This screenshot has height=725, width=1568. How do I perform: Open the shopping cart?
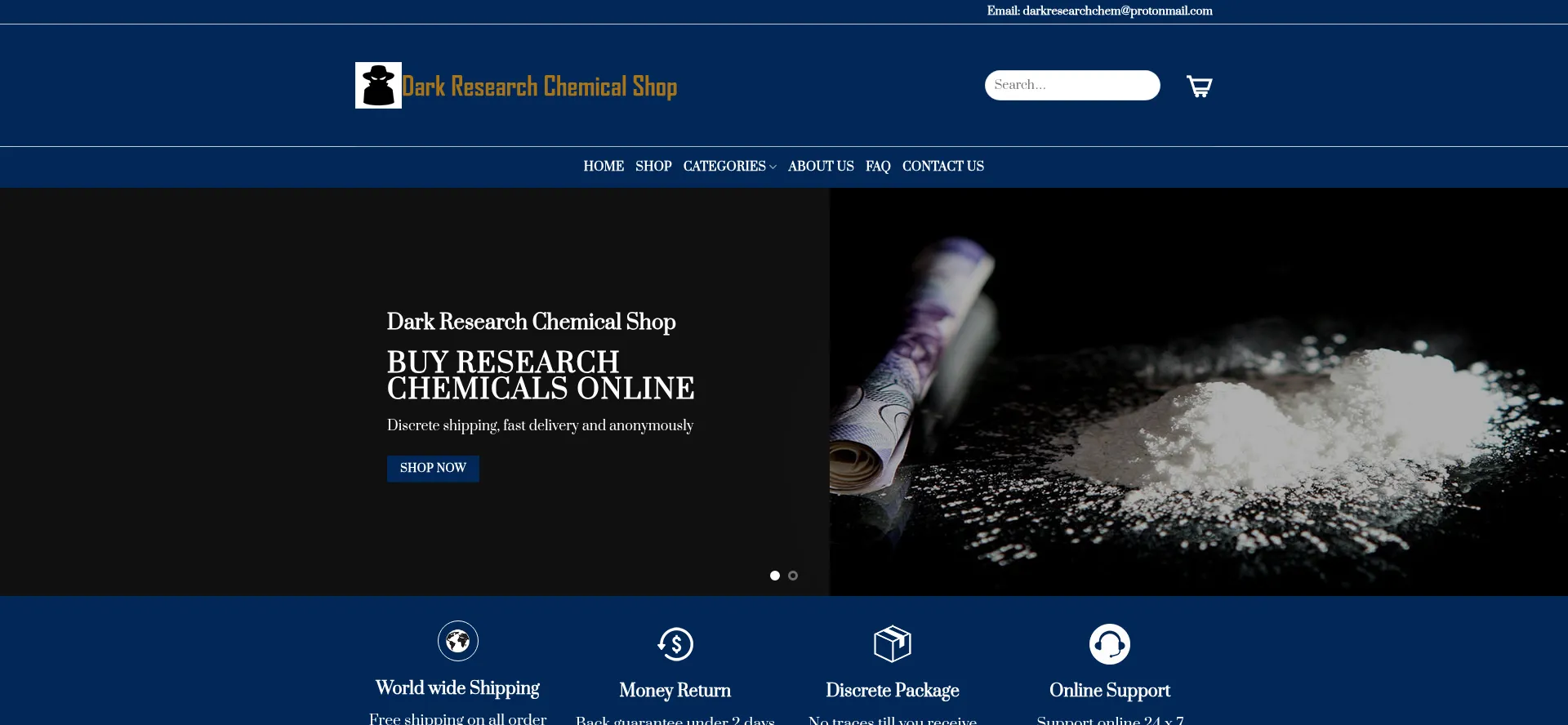(1199, 86)
